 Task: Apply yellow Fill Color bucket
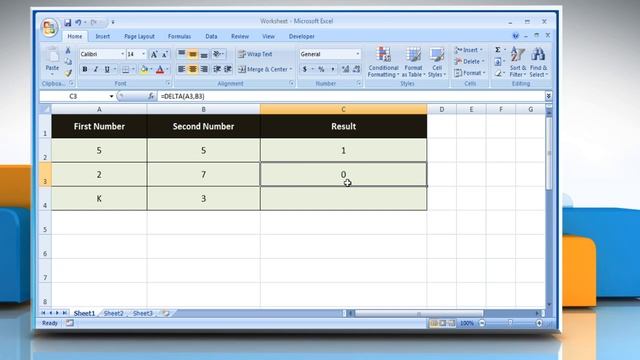[144, 69]
